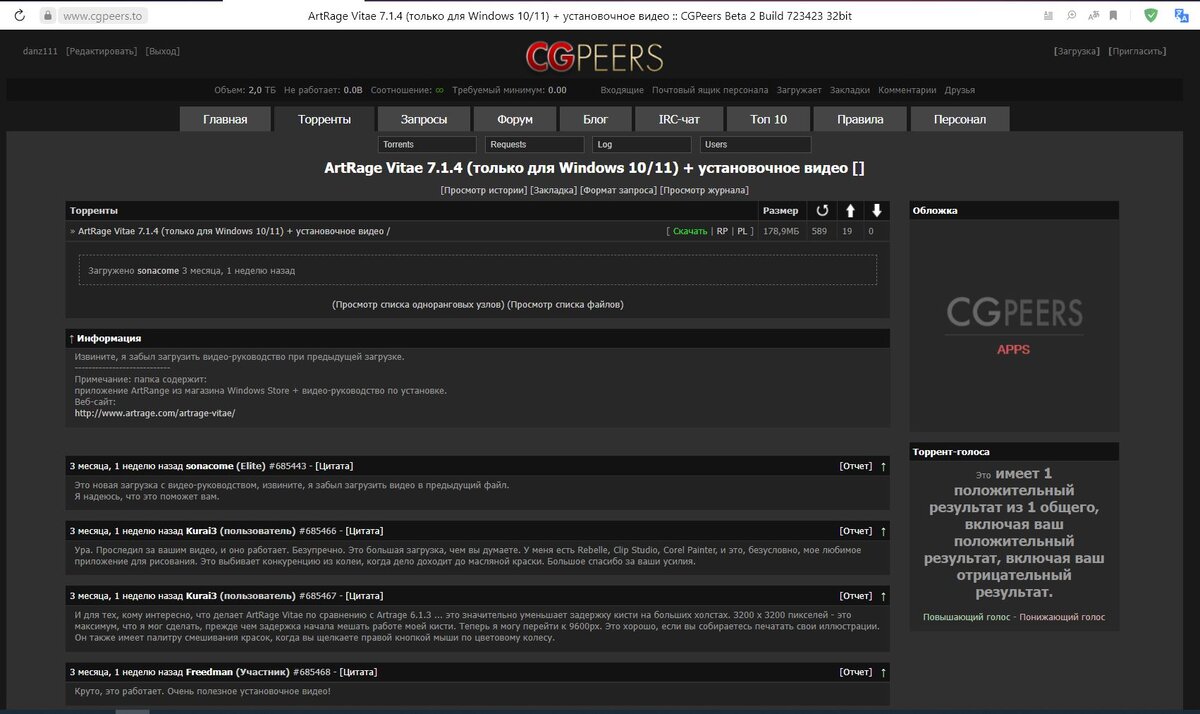The width and height of the screenshot is (1200, 714).
Task: Click Цитата on comment #685443
Action: coord(333,466)
